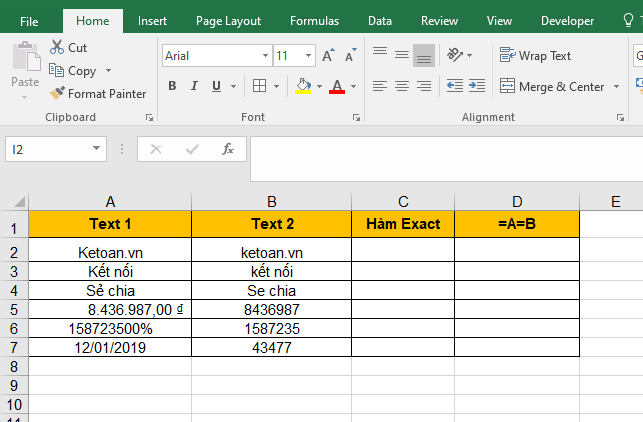Switch to the Formulas tab

[x=314, y=20]
